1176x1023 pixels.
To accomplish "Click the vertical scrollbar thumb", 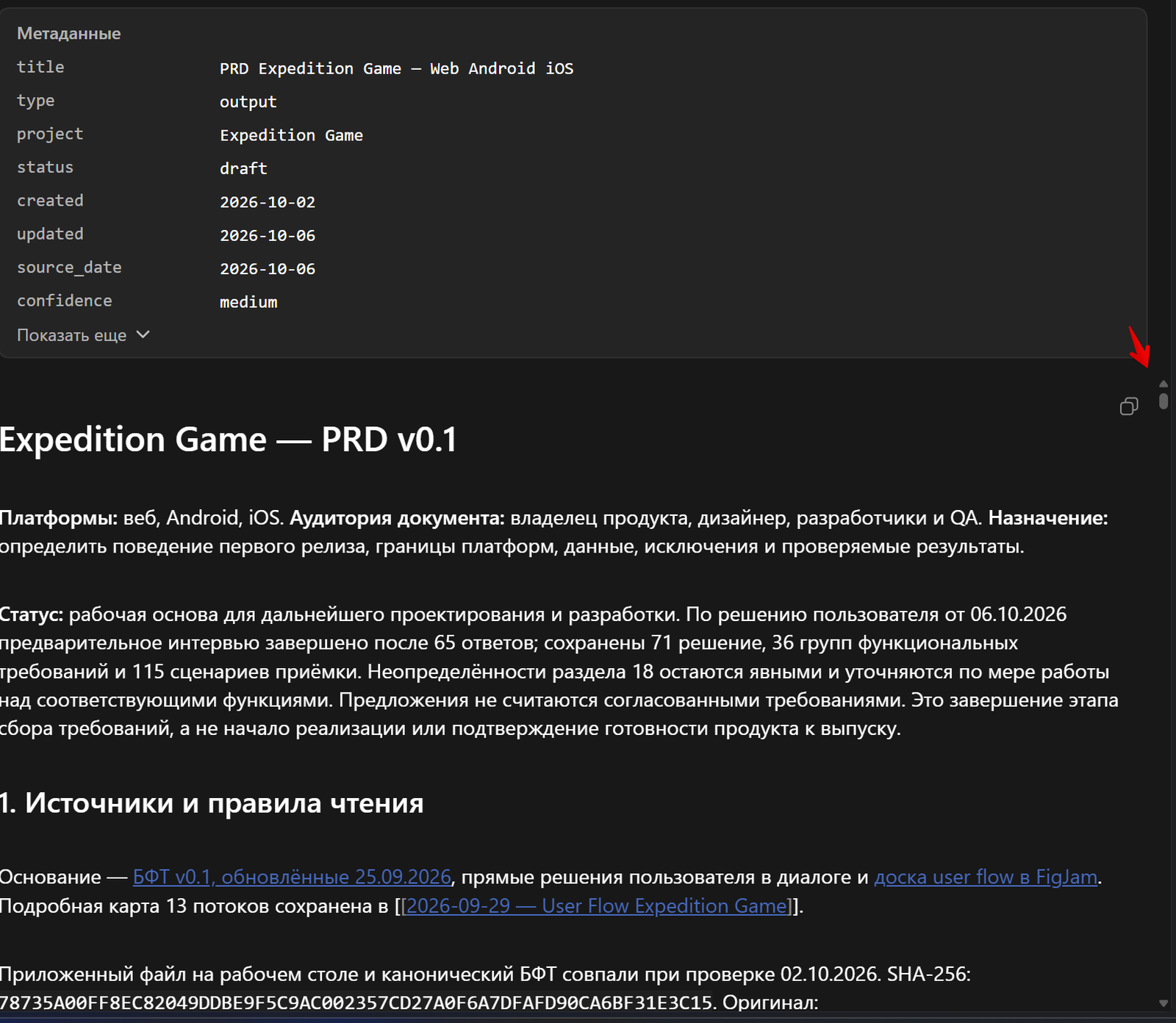I will pyautogui.click(x=1164, y=401).
